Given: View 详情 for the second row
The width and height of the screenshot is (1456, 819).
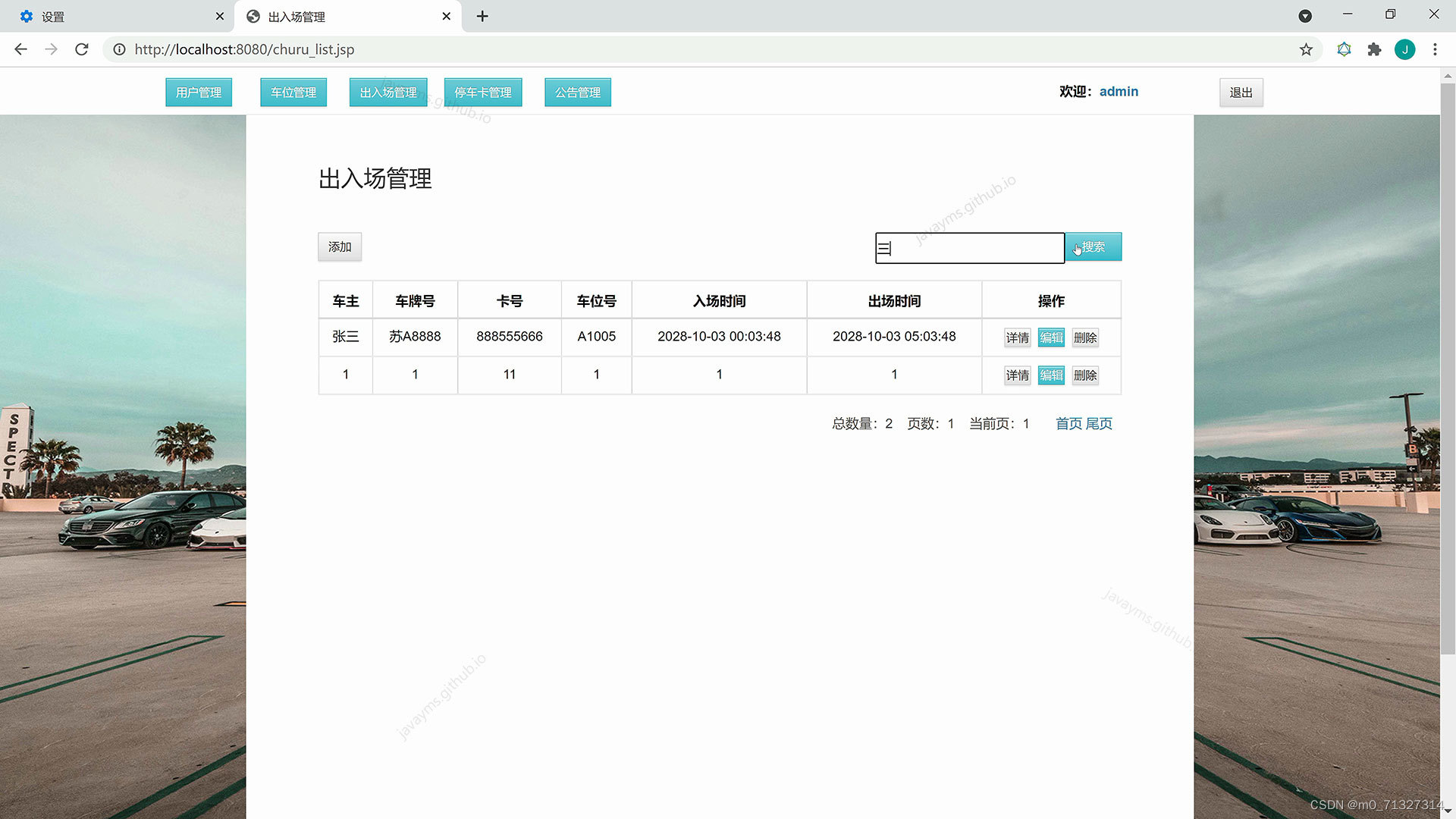Looking at the screenshot, I should (x=1017, y=375).
